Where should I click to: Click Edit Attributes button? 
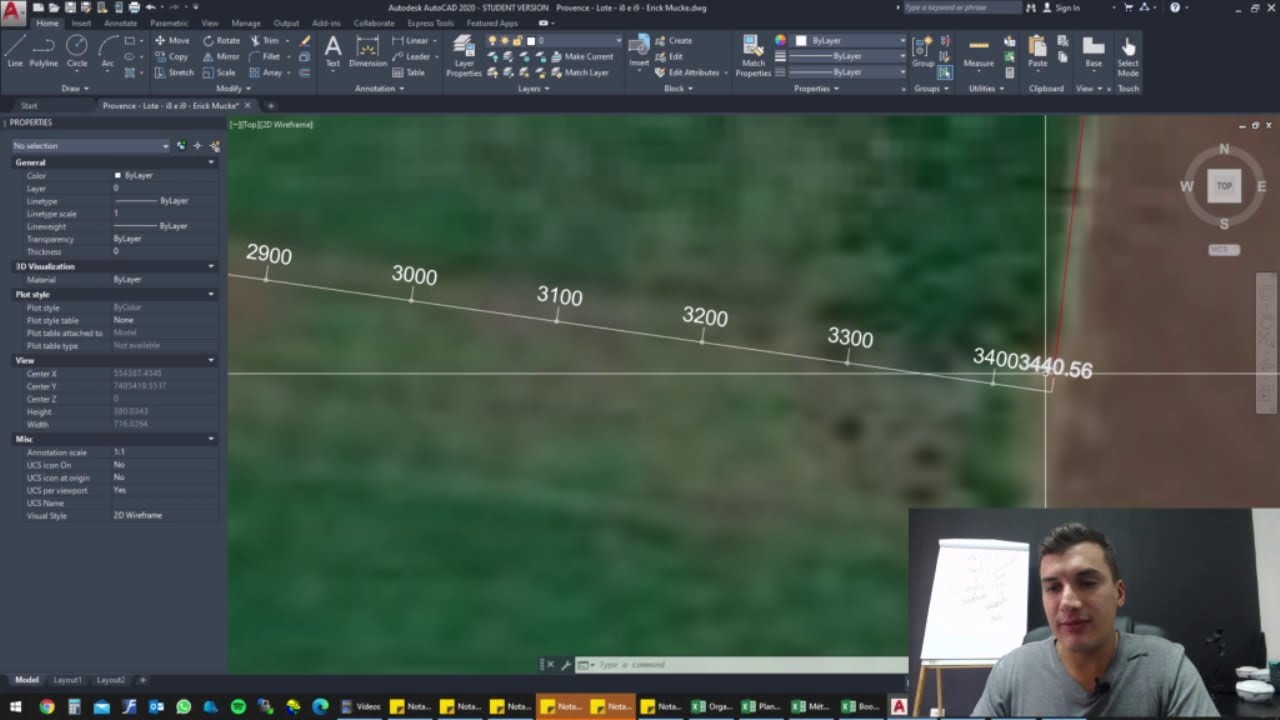pos(688,73)
